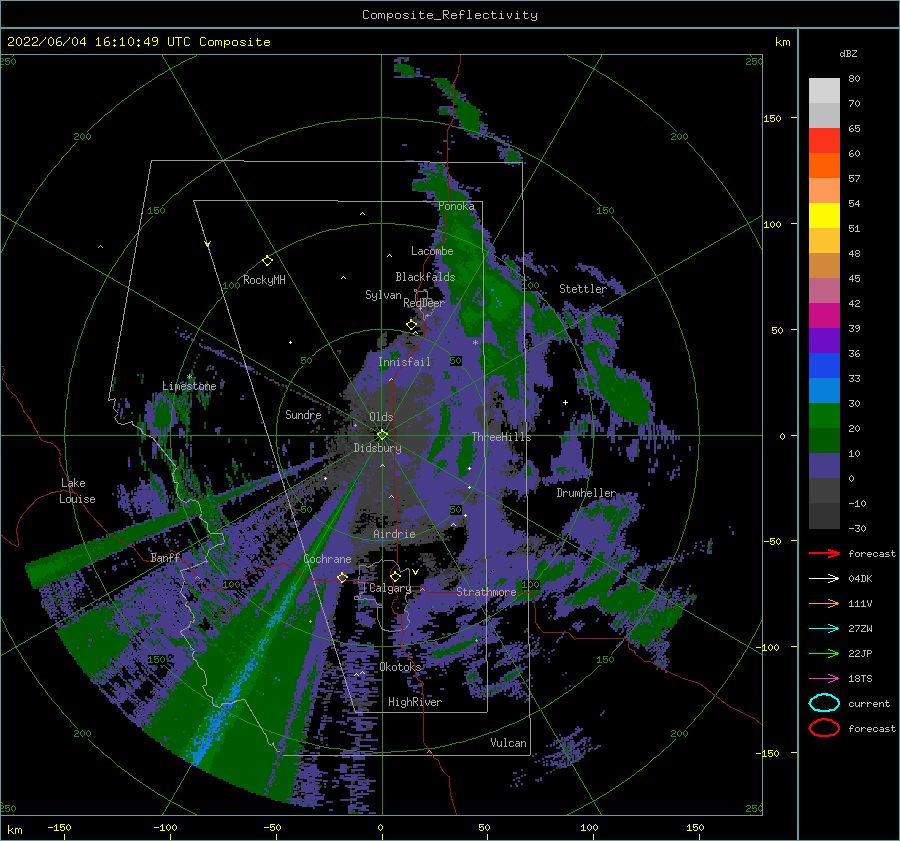Image resolution: width=900 pixels, height=841 pixels.
Task: Click the Didsbury town label
Action: click(x=377, y=448)
